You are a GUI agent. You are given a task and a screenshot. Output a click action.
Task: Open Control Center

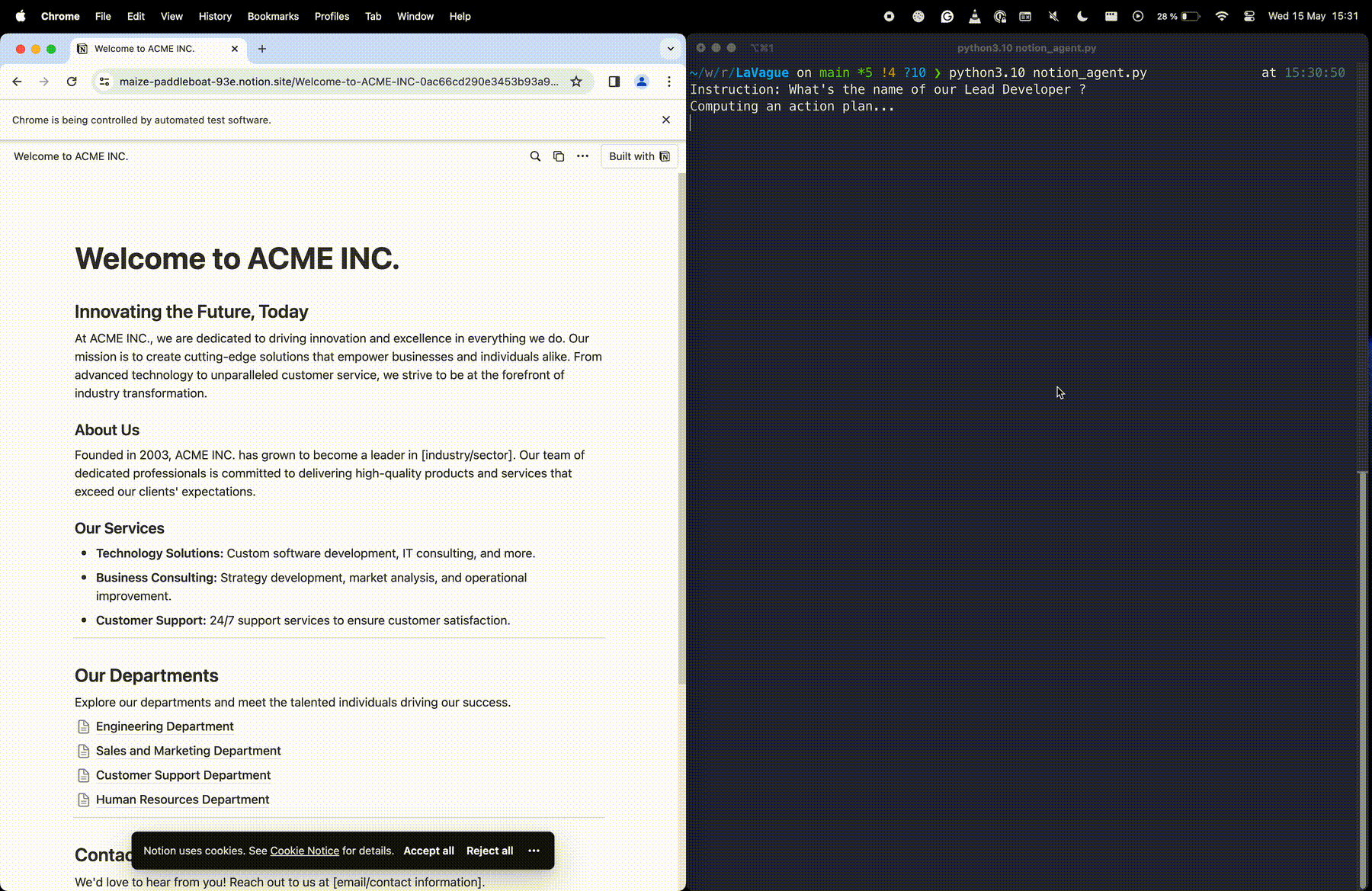point(1249,16)
